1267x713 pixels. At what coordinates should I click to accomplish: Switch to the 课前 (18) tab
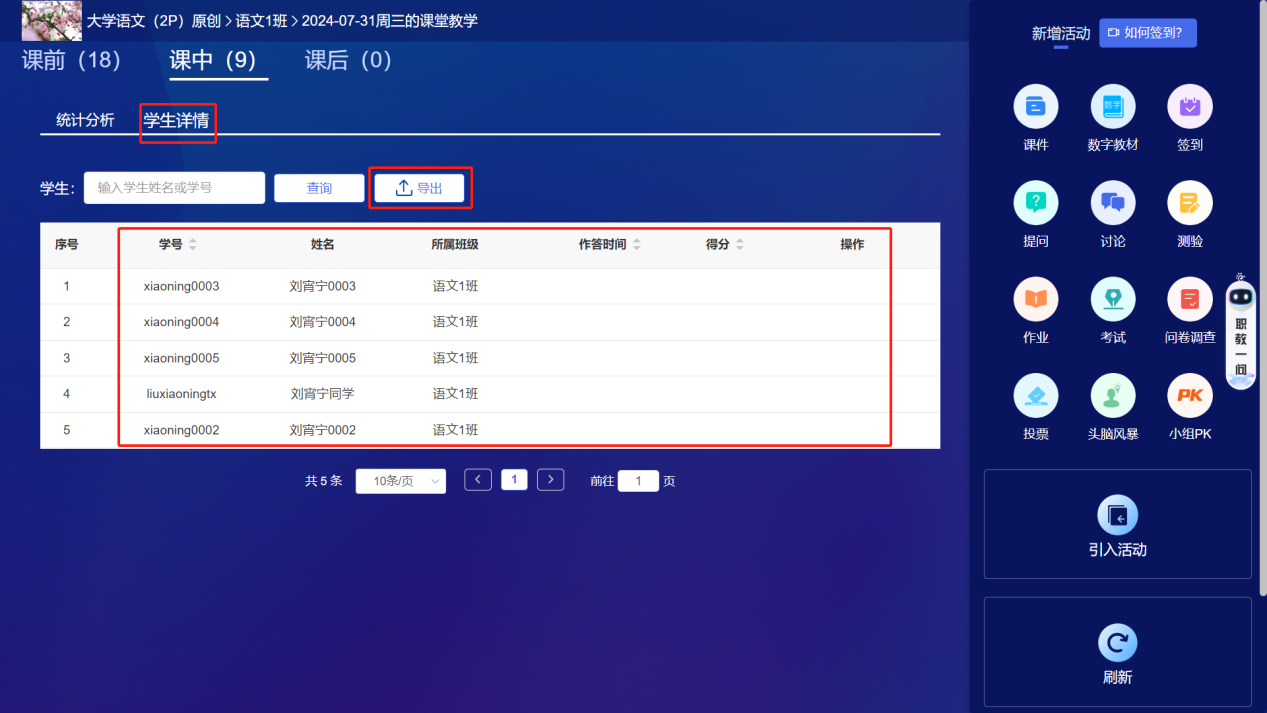coord(71,61)
